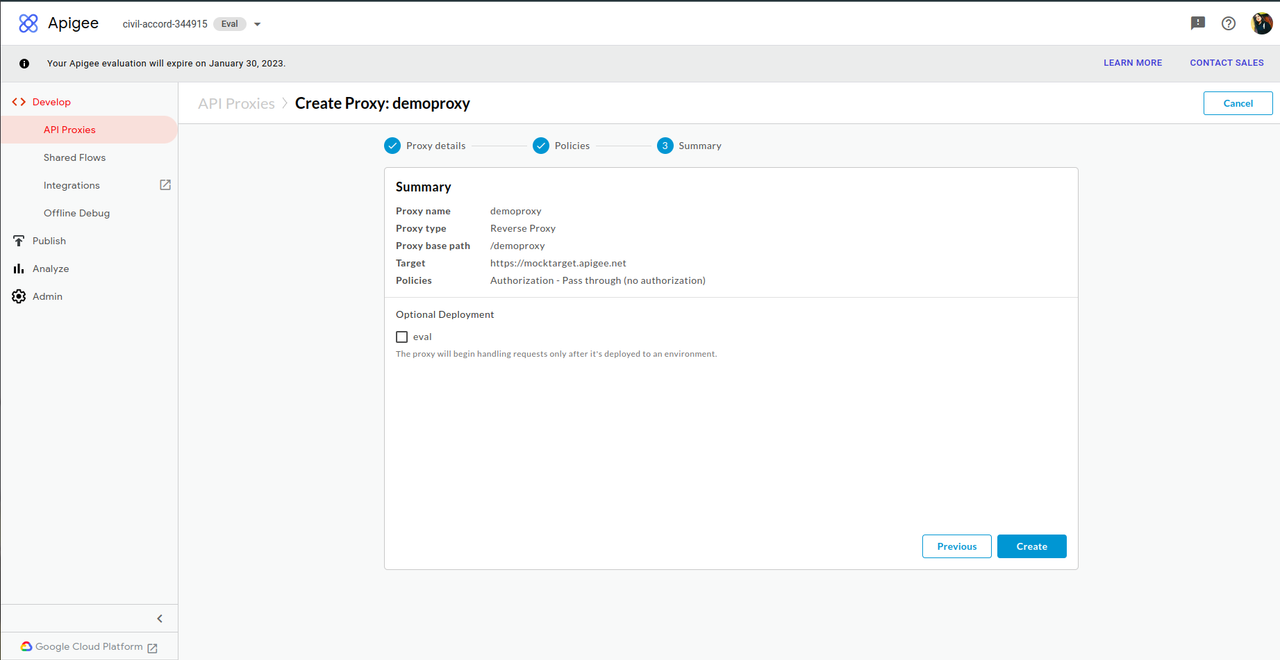Click the Analyze bar chart icon
Viewport: 1280px width, 660px height.
[x=18, y=269]
